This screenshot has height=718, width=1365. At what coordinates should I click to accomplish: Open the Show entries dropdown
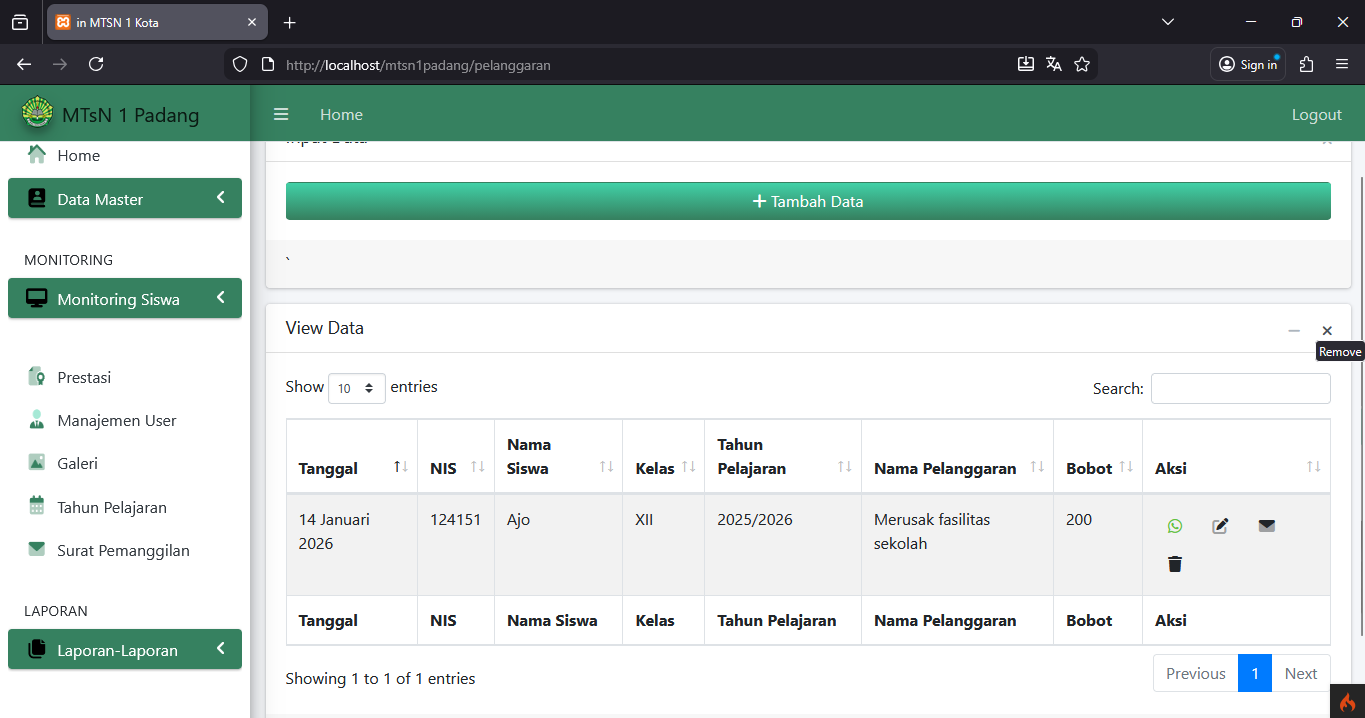(x=357, y=388)
